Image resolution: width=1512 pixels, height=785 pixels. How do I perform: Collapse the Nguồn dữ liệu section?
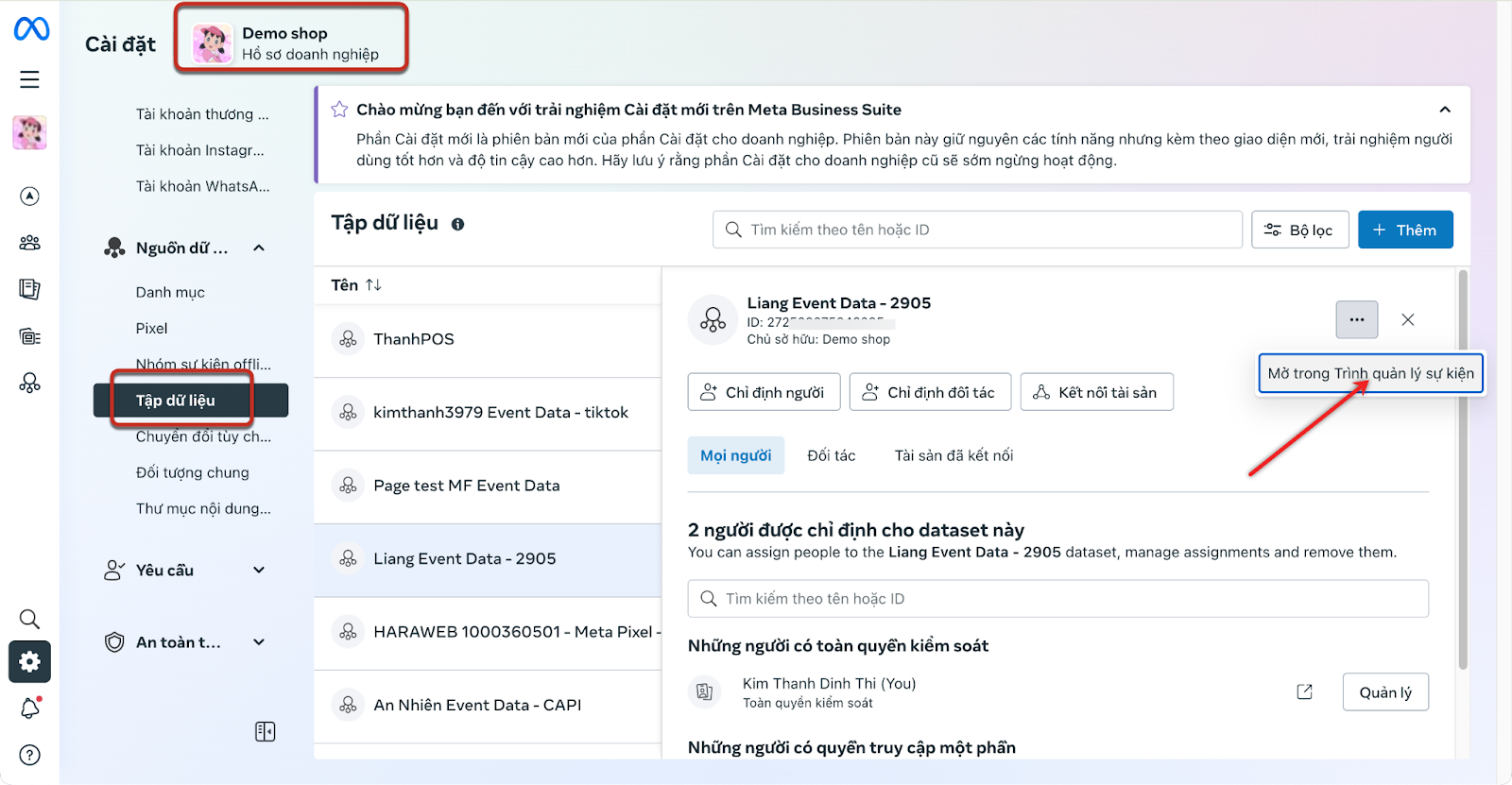pyautogui.click(x=259, y=247)
